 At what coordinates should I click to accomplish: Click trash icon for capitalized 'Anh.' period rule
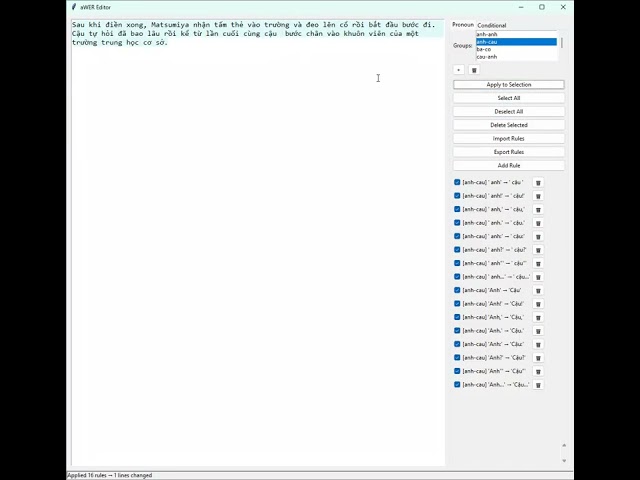click(x=538, y=331)
